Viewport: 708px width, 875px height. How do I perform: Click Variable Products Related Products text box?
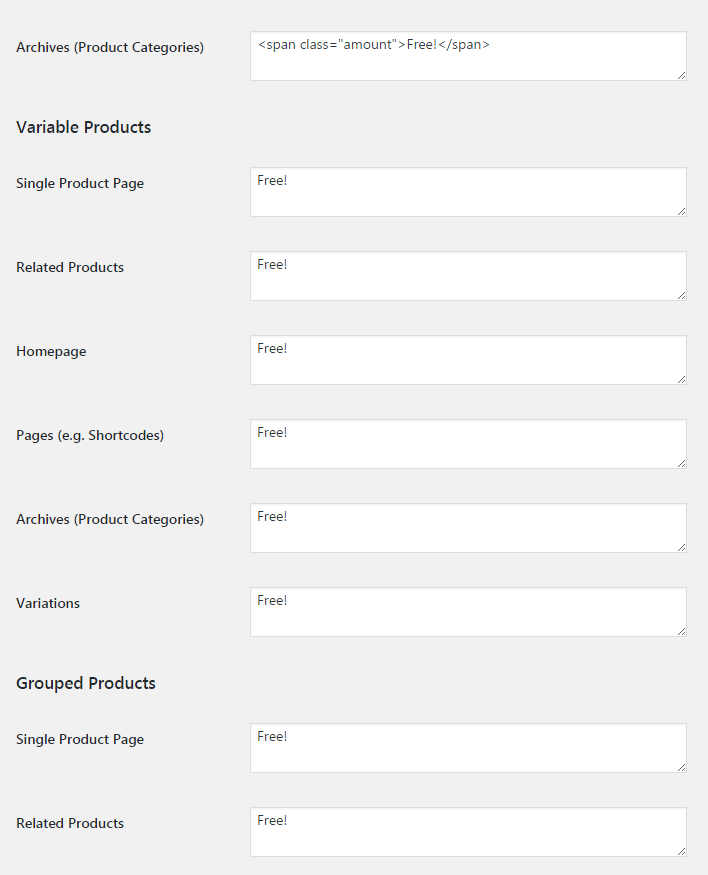[x=468, y=276]
